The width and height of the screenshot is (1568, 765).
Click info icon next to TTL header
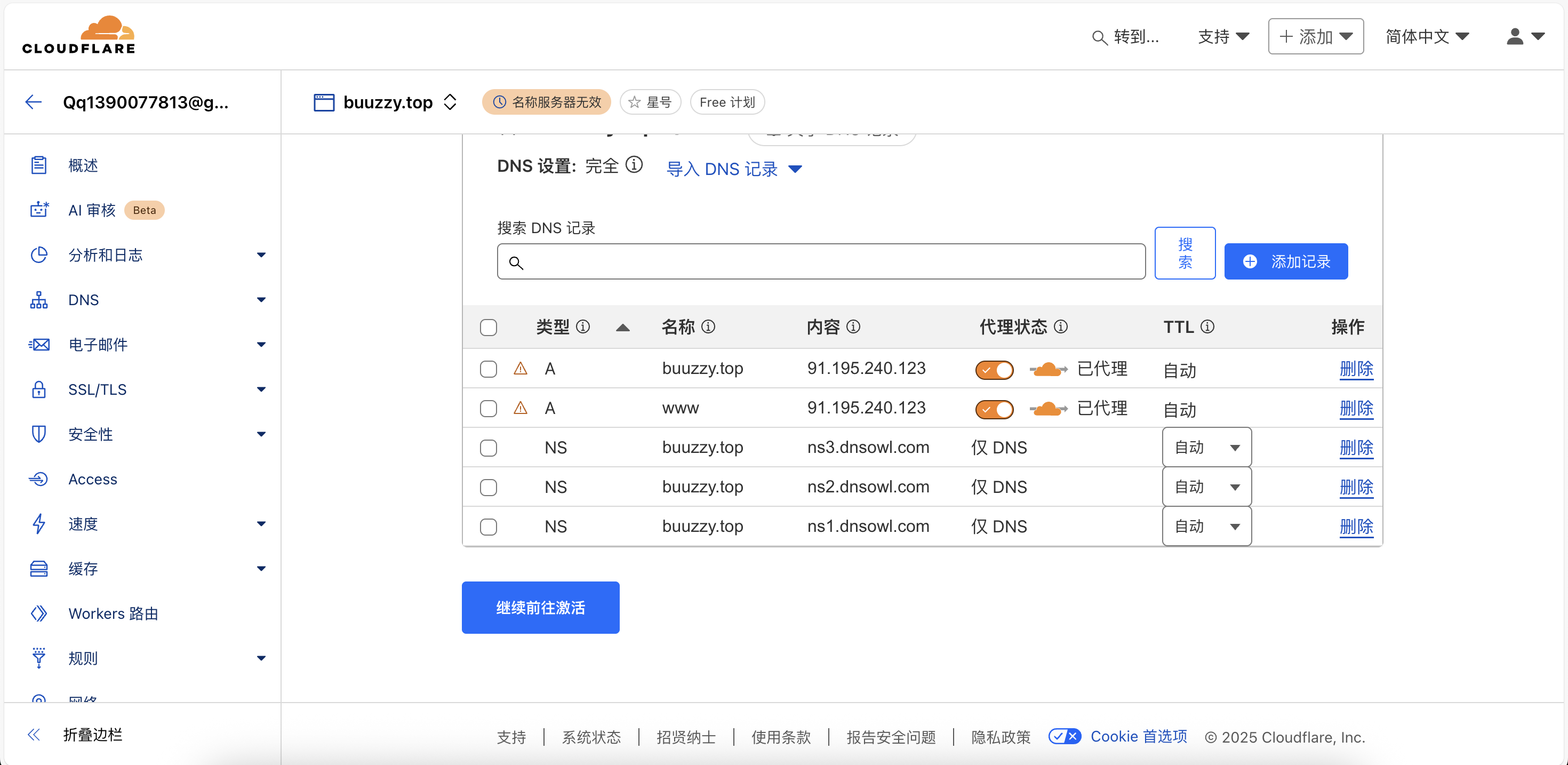(1207, 327)
